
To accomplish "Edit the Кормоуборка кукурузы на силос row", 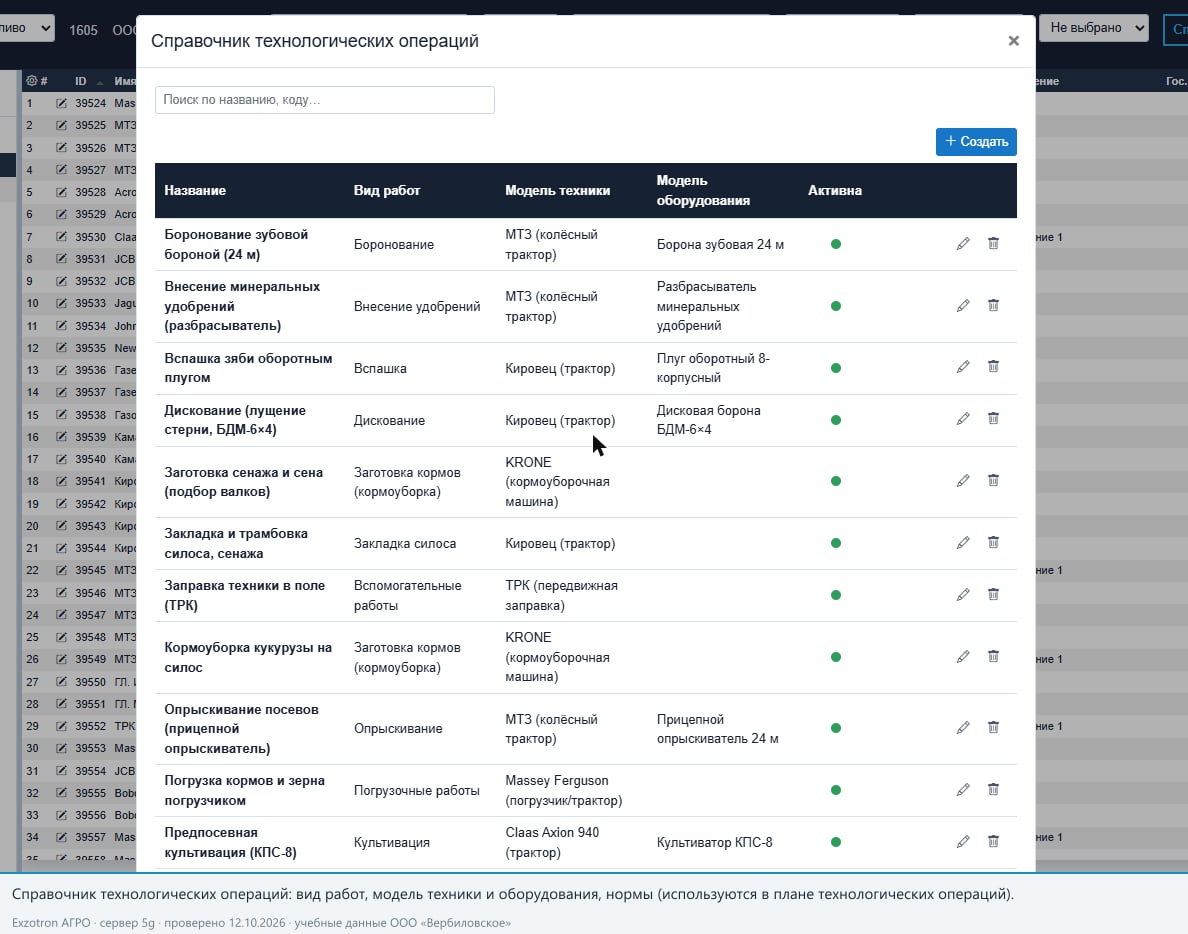I will [x=963, y=657].
